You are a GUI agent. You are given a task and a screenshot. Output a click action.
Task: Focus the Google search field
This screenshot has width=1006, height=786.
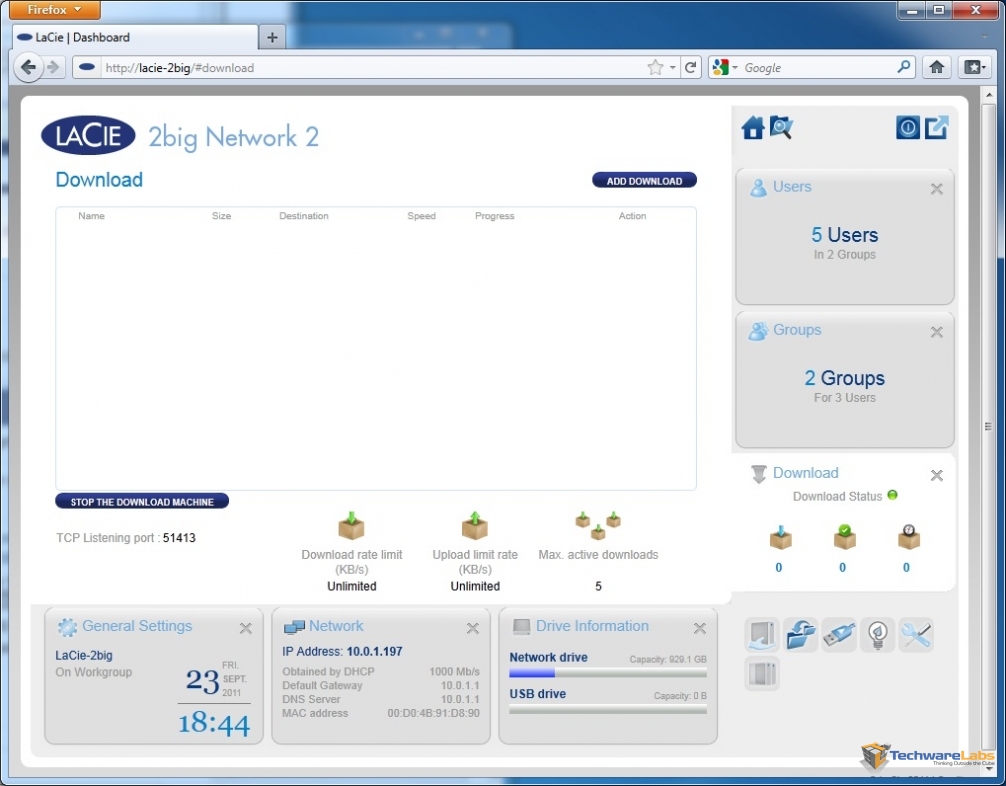point(818,67)
